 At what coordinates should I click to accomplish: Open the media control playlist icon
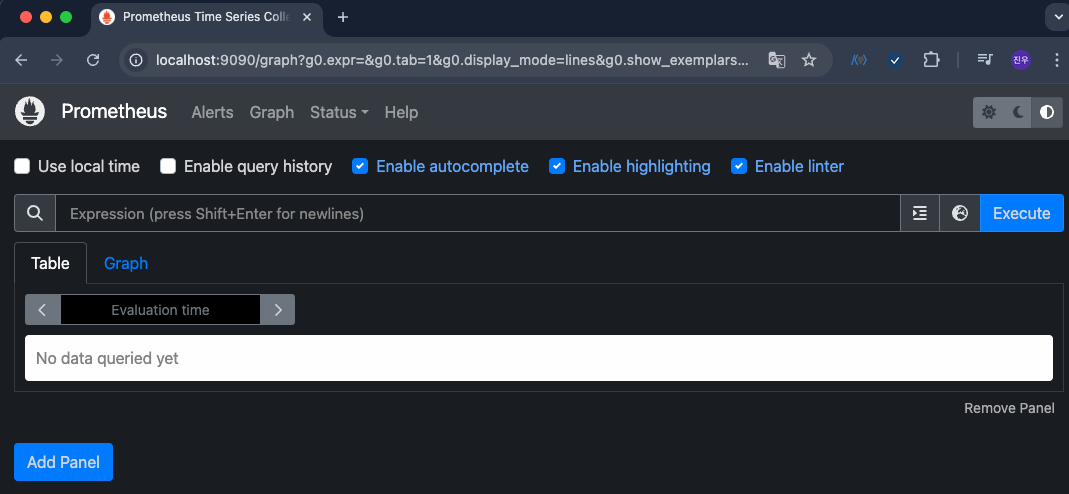point(984,60)
